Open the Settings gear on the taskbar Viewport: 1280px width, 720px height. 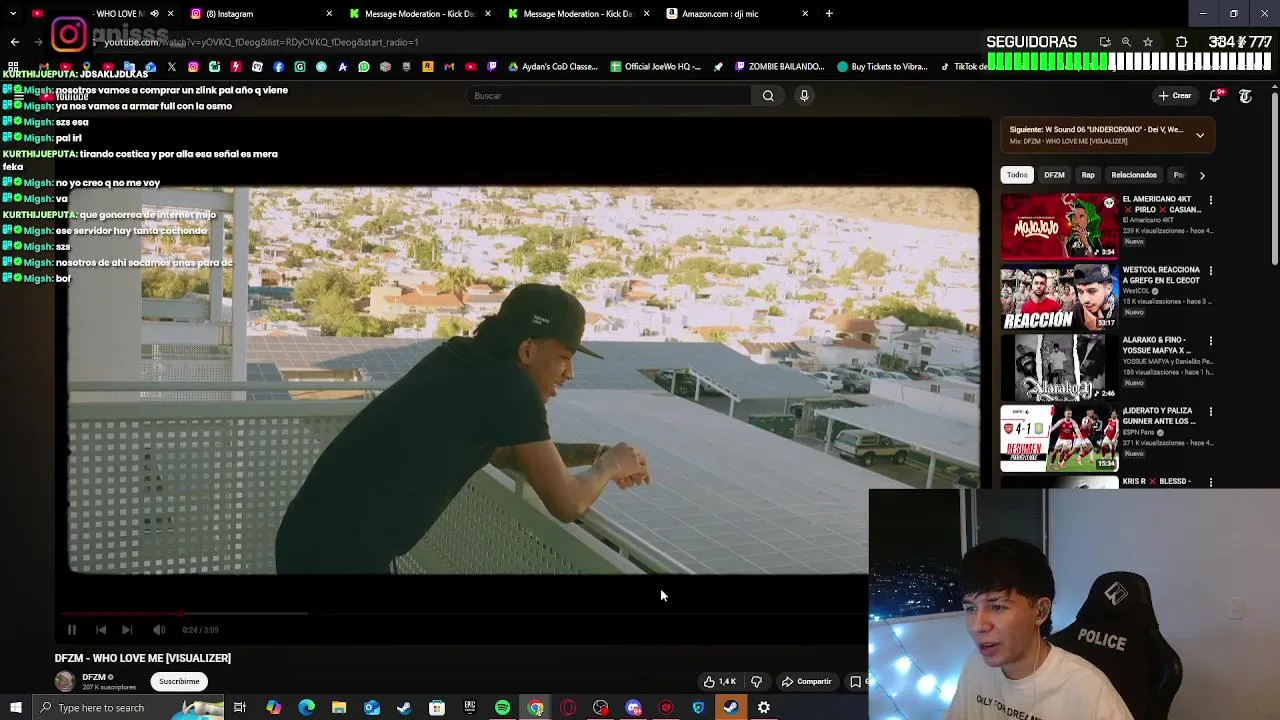click(x=764, y=708)
